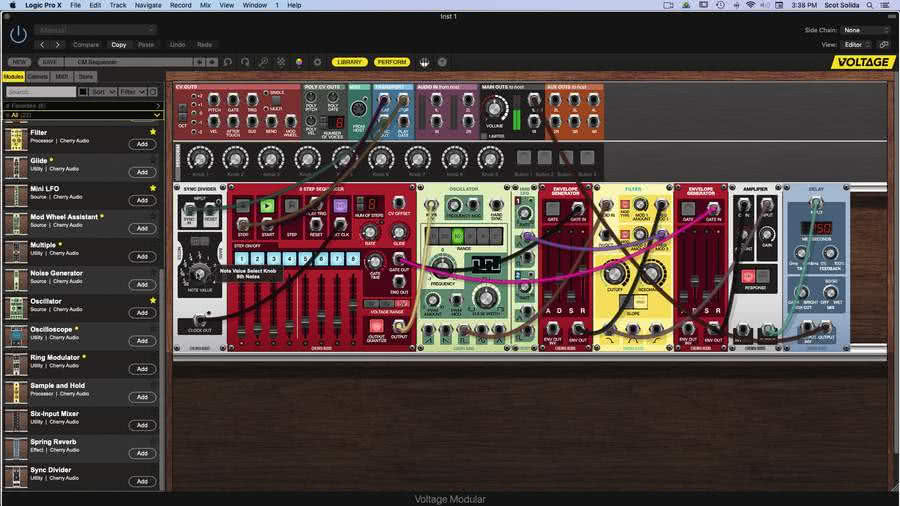Click the NEW preset button

point(20,62)
